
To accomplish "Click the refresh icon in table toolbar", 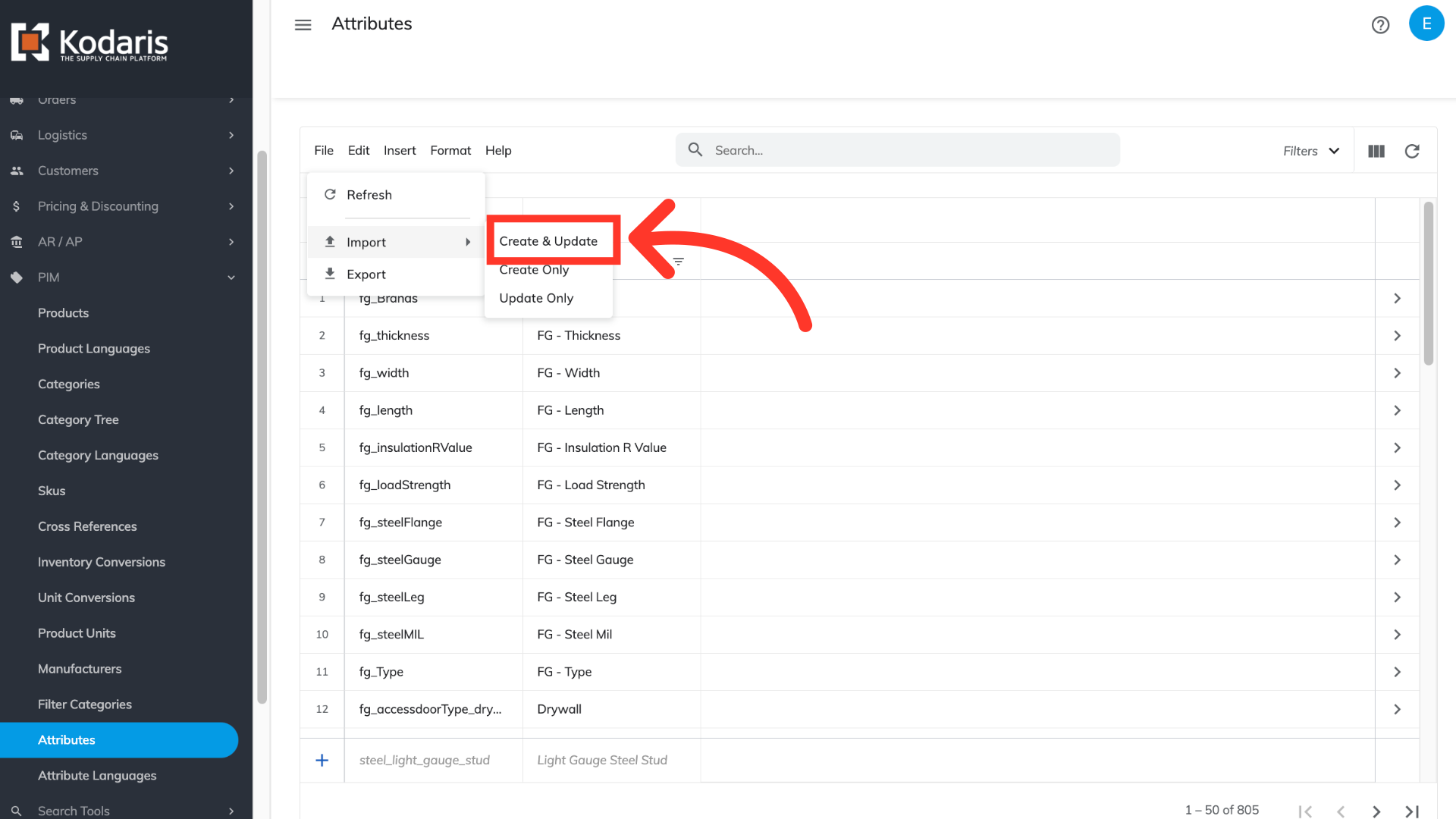I will click(1411, 151).
